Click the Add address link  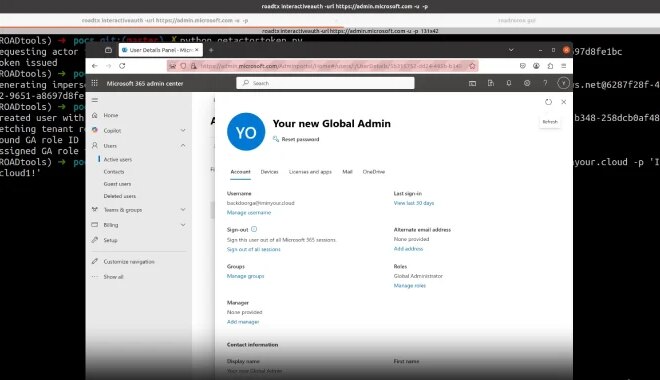click(x=408, y=249)
